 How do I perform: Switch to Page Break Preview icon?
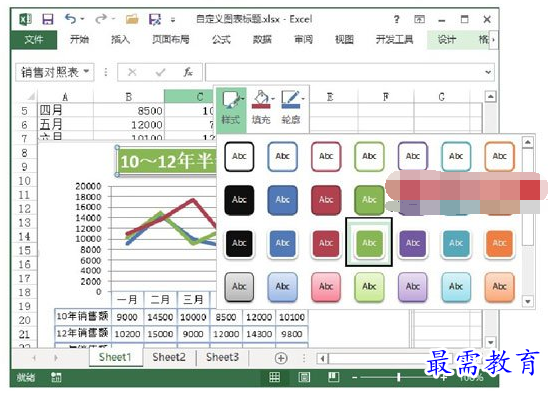pyautogui.click(x=333, y=377)
